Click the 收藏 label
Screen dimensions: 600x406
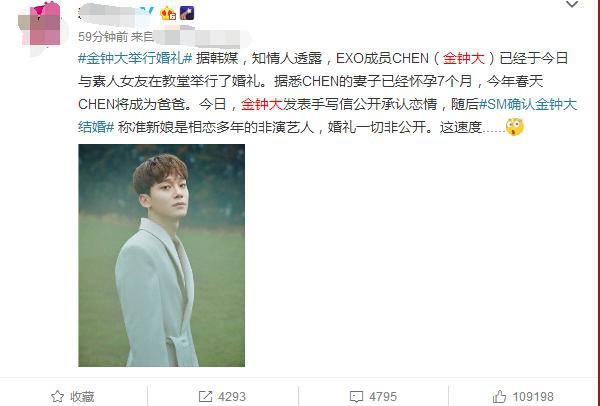click(82, 397)
